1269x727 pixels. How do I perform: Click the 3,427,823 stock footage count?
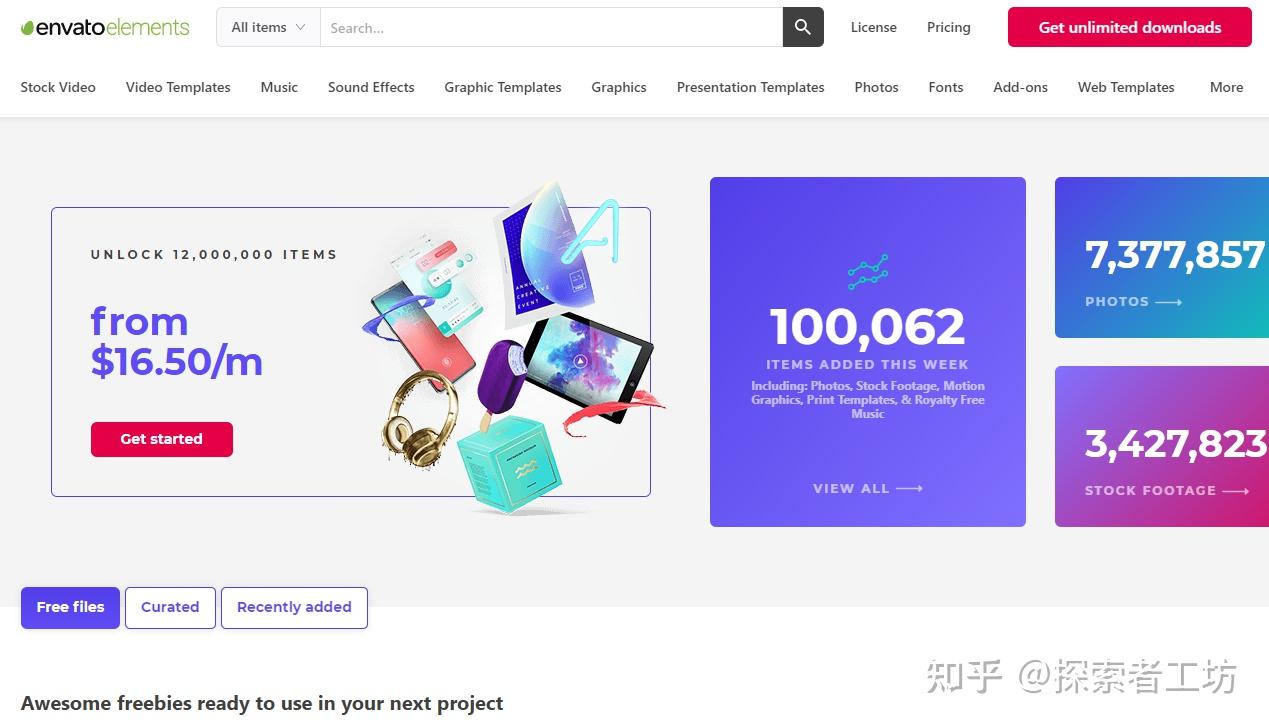[1175, 445]
